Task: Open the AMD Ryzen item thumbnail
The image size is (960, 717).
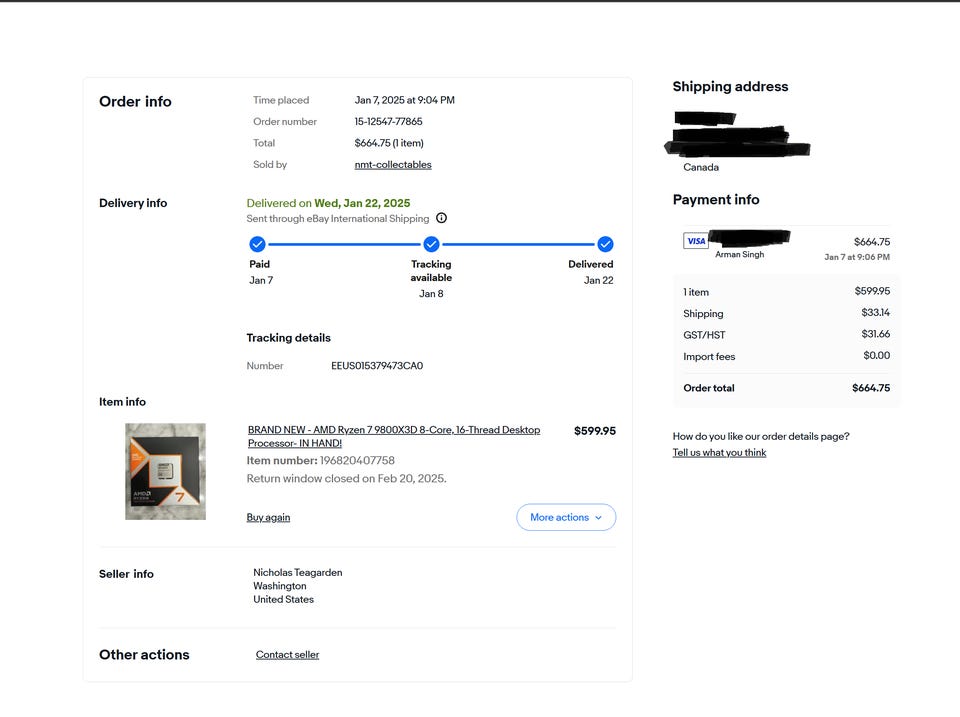Action: pyautogui.click(x=165, y=471)
